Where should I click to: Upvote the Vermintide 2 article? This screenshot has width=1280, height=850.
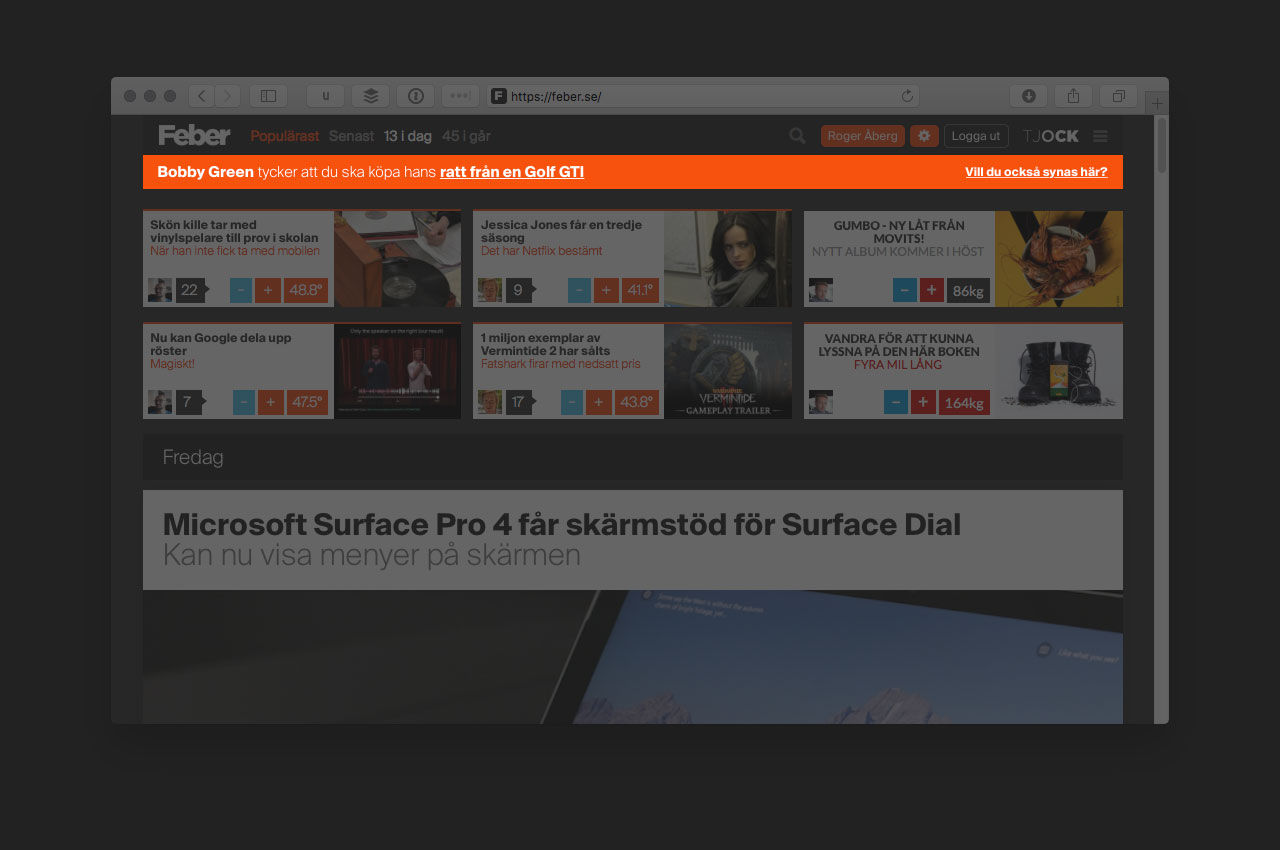tap(598, 402)
